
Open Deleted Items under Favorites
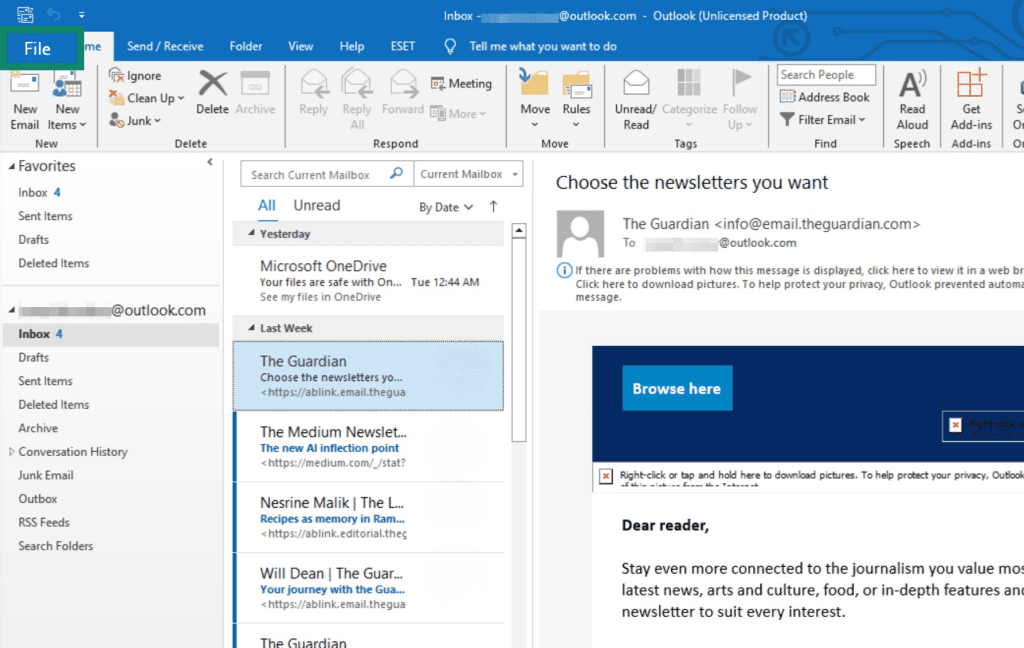[54, 263]
